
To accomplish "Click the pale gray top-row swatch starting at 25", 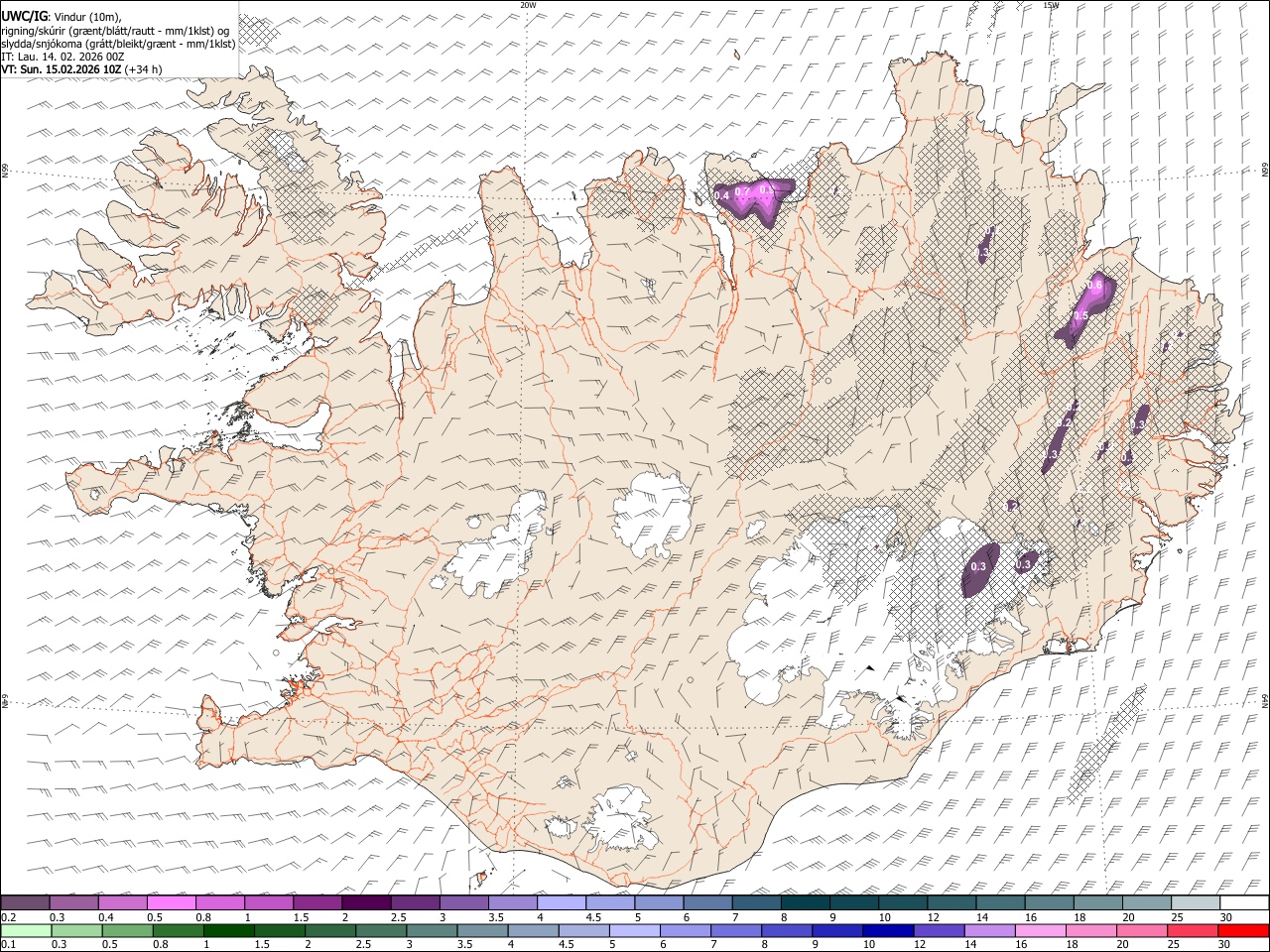I will [x=1195, y=902].
